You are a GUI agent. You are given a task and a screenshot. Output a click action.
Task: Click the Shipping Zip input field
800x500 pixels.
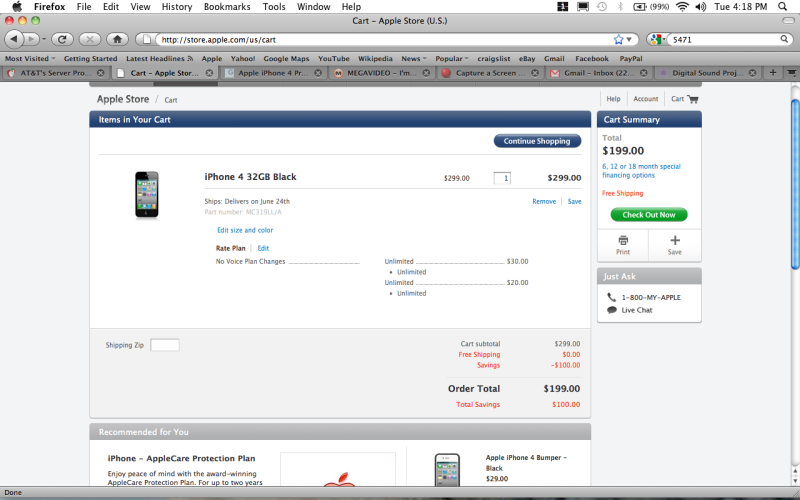pyautogui.click(x=165, y=345)
